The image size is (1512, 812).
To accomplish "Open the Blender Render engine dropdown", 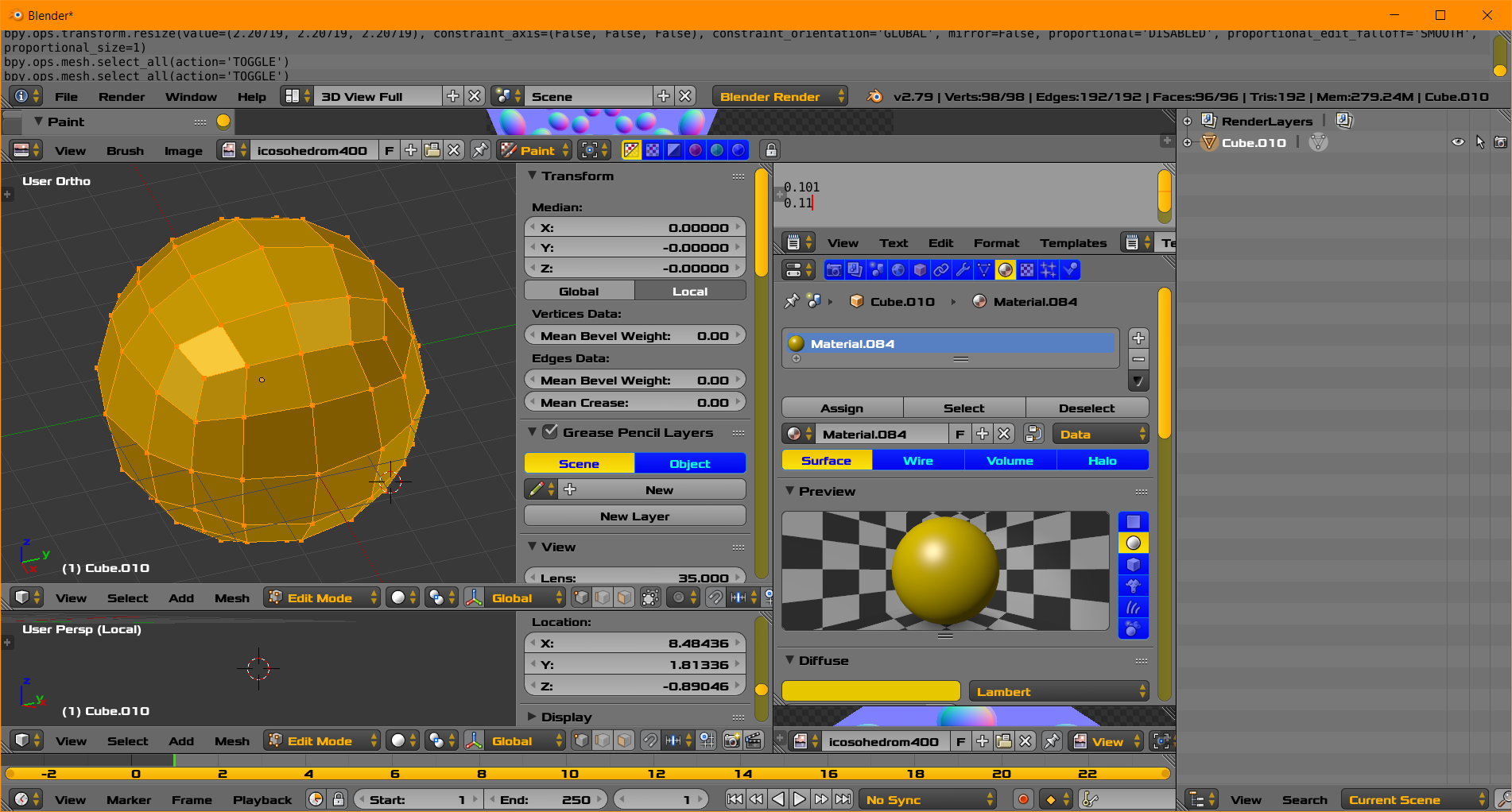I will coord(779,96).
